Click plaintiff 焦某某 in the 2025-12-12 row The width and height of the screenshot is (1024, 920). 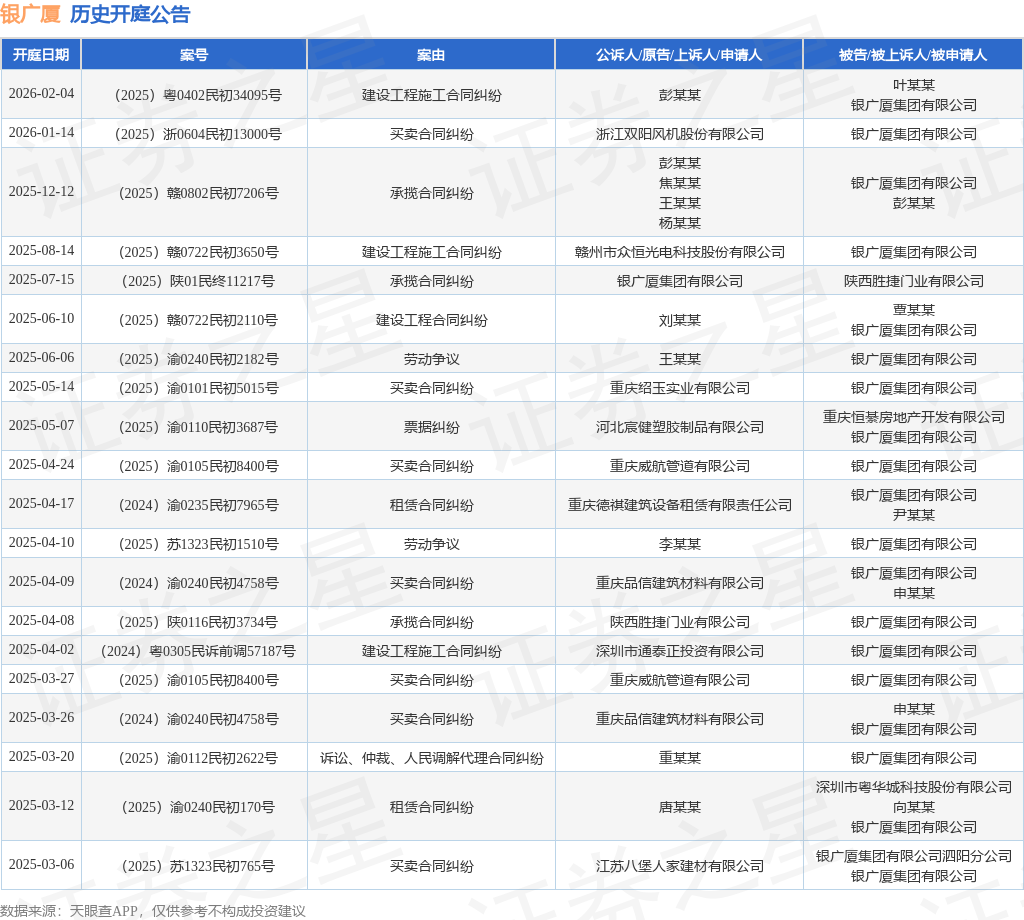[x=679, y=183]
